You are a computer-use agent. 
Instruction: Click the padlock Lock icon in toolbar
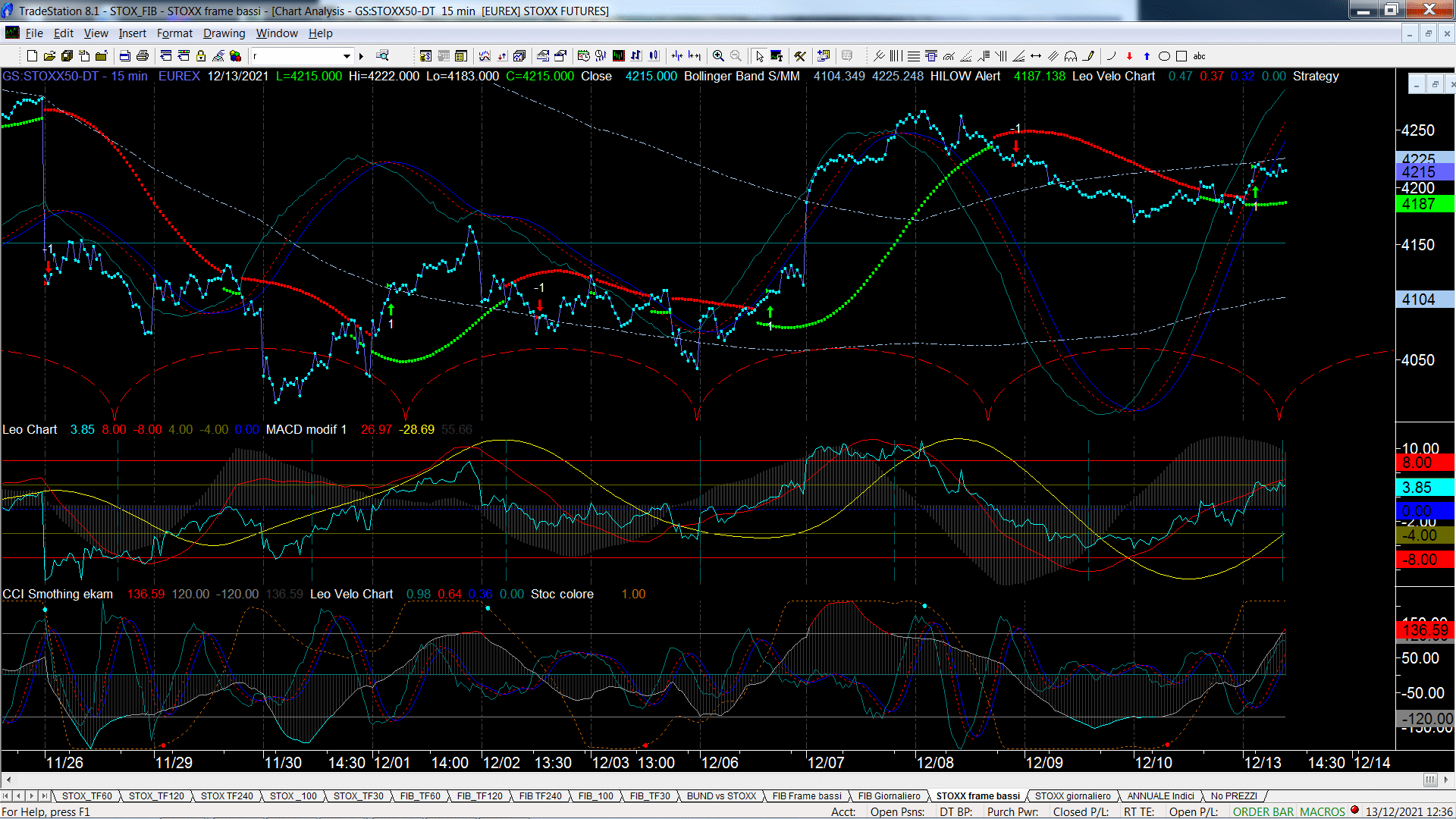[201, 56]
